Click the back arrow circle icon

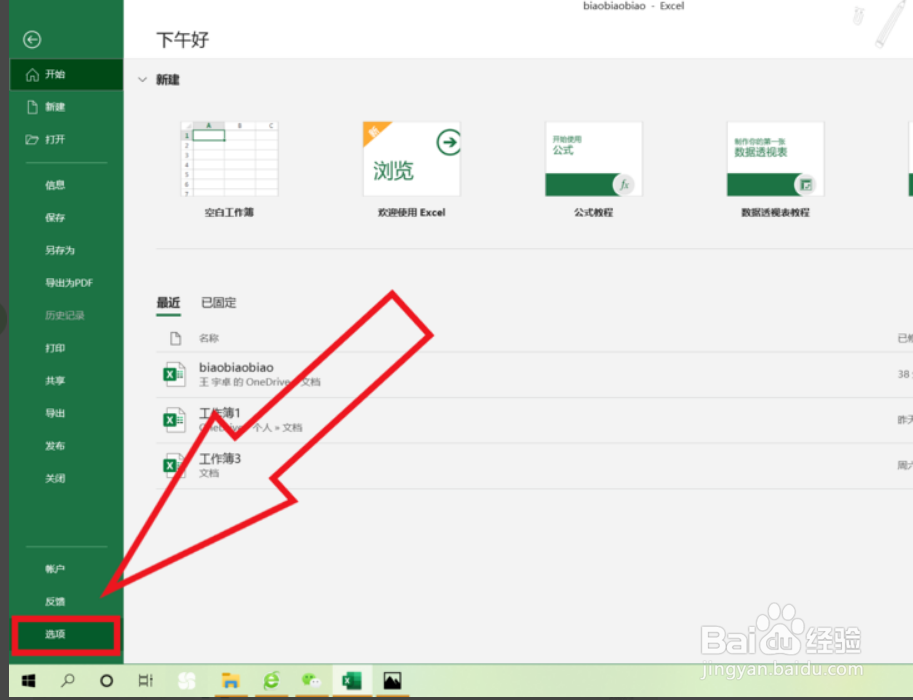point(32,40)
